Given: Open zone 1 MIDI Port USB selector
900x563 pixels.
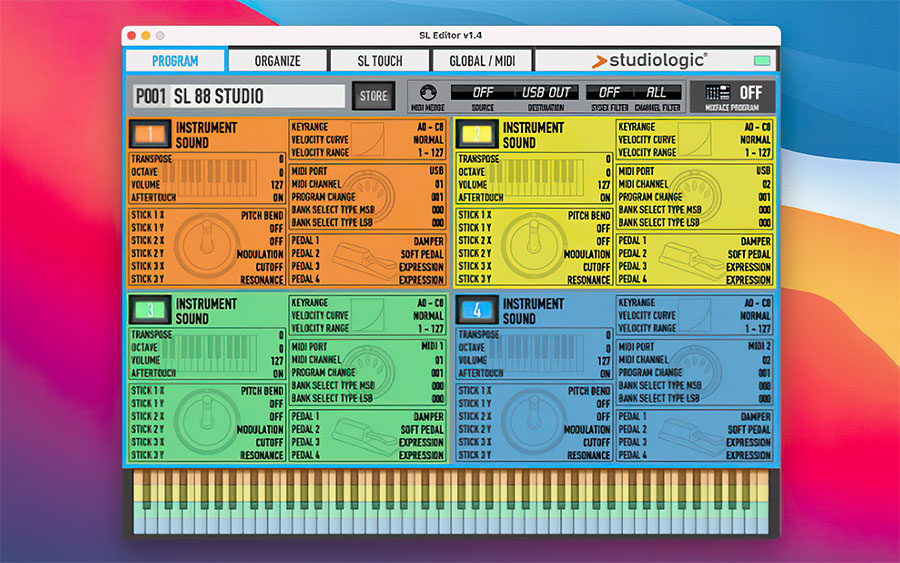Looking at the screenshot, I should (x=437, y=170).
